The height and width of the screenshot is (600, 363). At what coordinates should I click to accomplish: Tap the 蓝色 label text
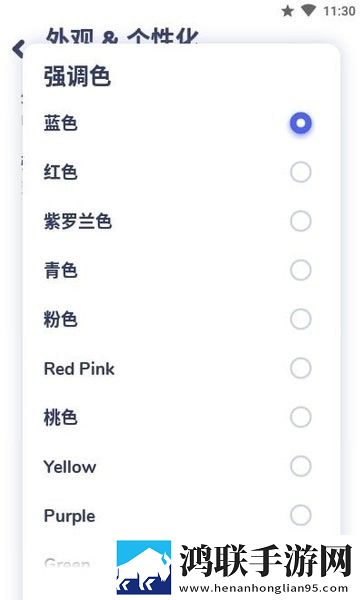(x=60, y=123)
